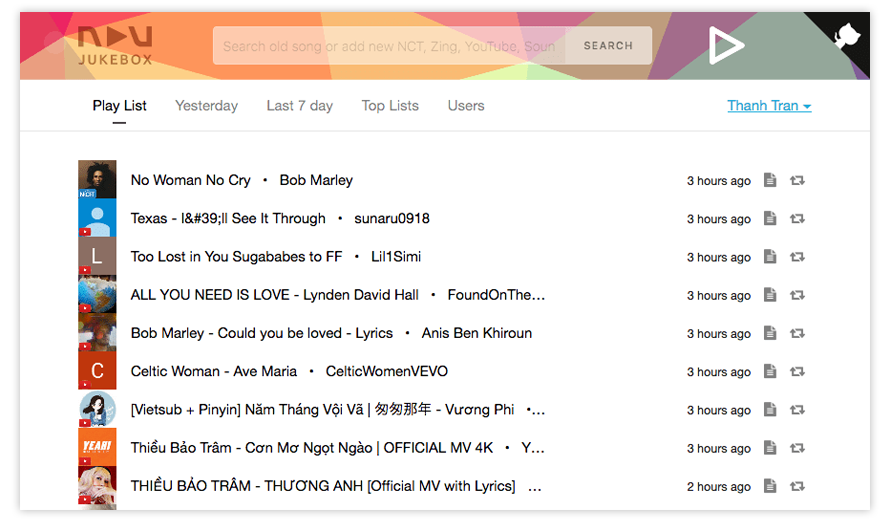Click the 2 hours ago timestamp

click(x=719, y=487)
